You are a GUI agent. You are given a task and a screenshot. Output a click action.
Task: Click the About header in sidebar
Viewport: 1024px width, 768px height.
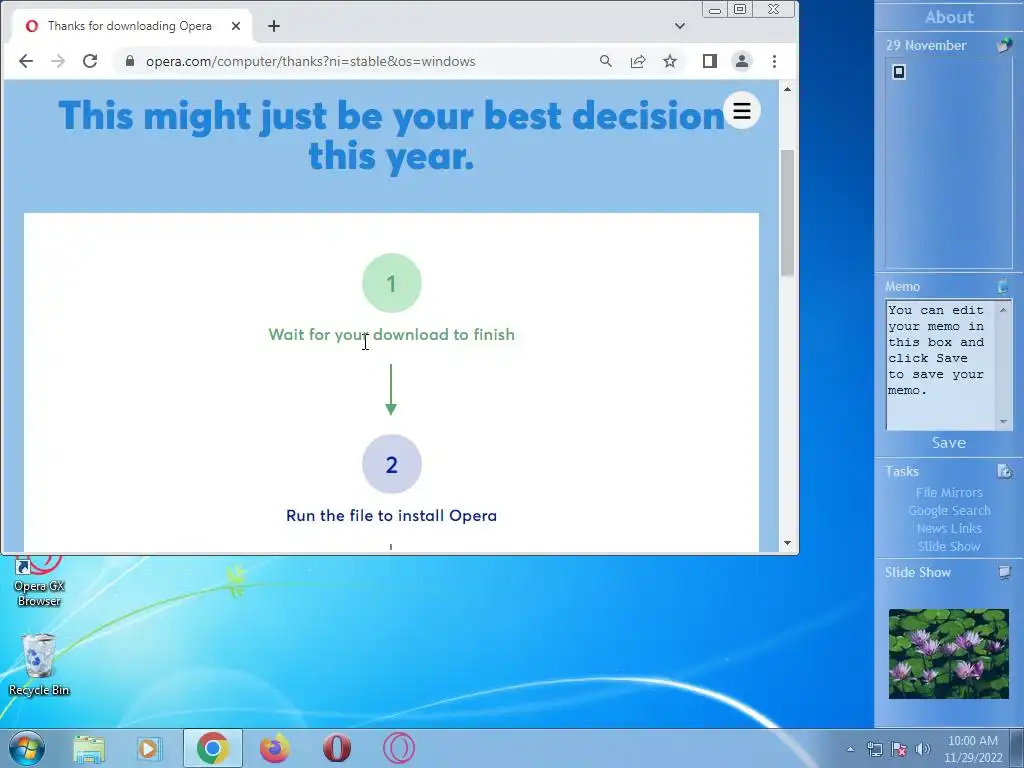[949, 17]
